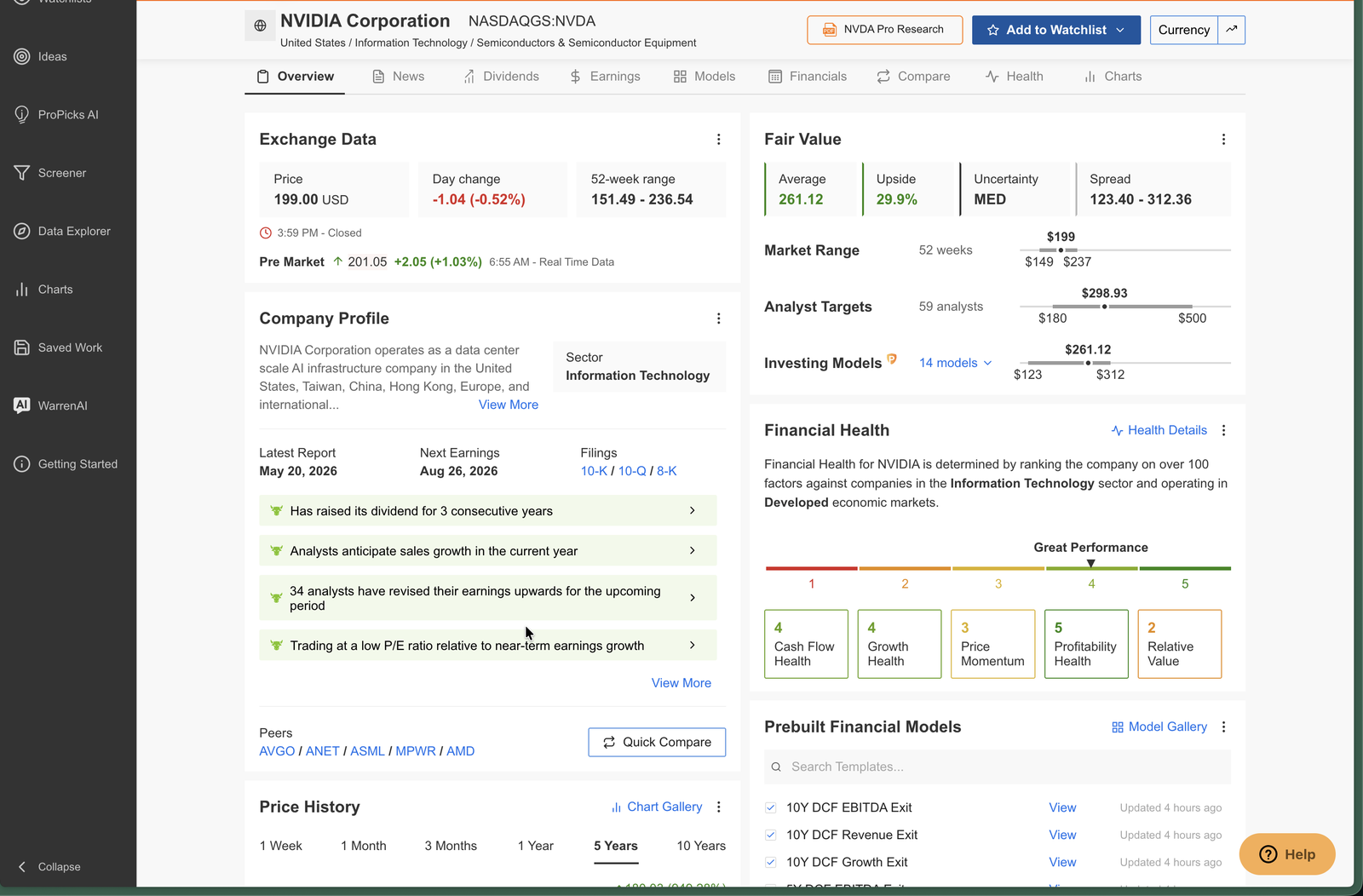The image size is (1363, 896).
Task: View 10Y DCF EBITDA Exit model
Action: (1062, 807)
